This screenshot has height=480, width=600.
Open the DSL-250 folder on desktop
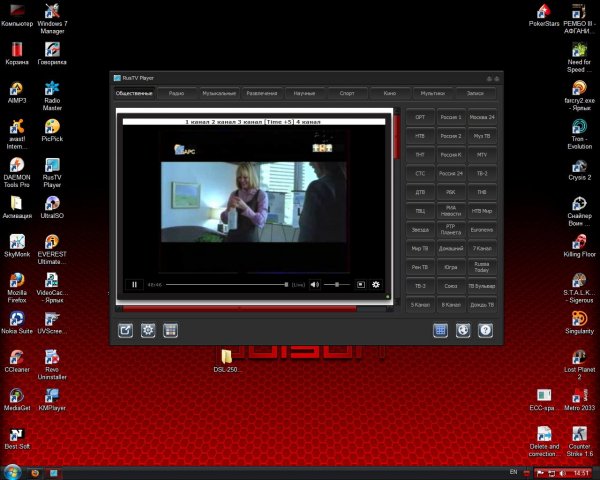click(227, 361)
